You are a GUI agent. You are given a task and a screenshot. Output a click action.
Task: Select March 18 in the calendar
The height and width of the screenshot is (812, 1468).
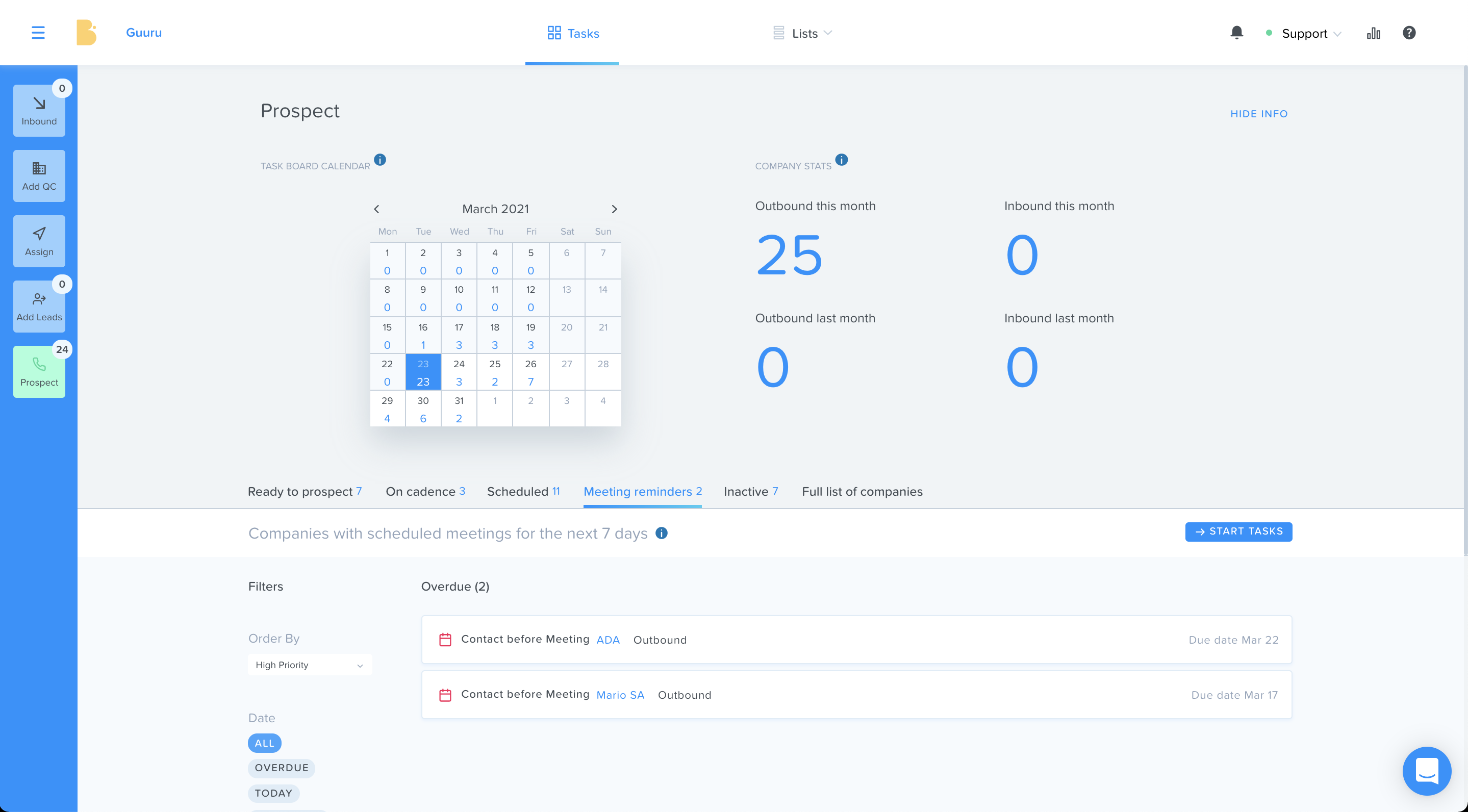495,335
